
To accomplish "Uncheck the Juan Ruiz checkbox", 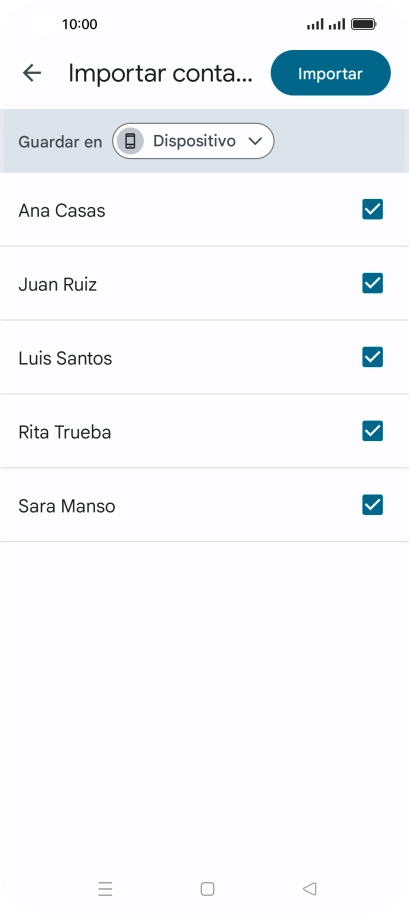I will 373,283.
